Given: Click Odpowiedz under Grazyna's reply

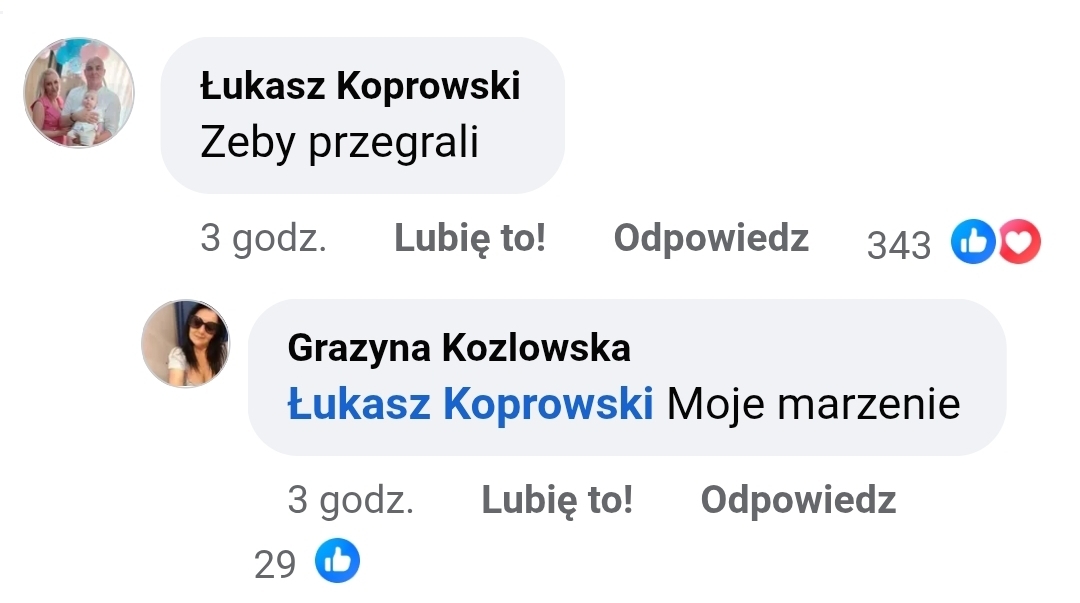Looking at the screenshot, I should click(x=798, y=500).
